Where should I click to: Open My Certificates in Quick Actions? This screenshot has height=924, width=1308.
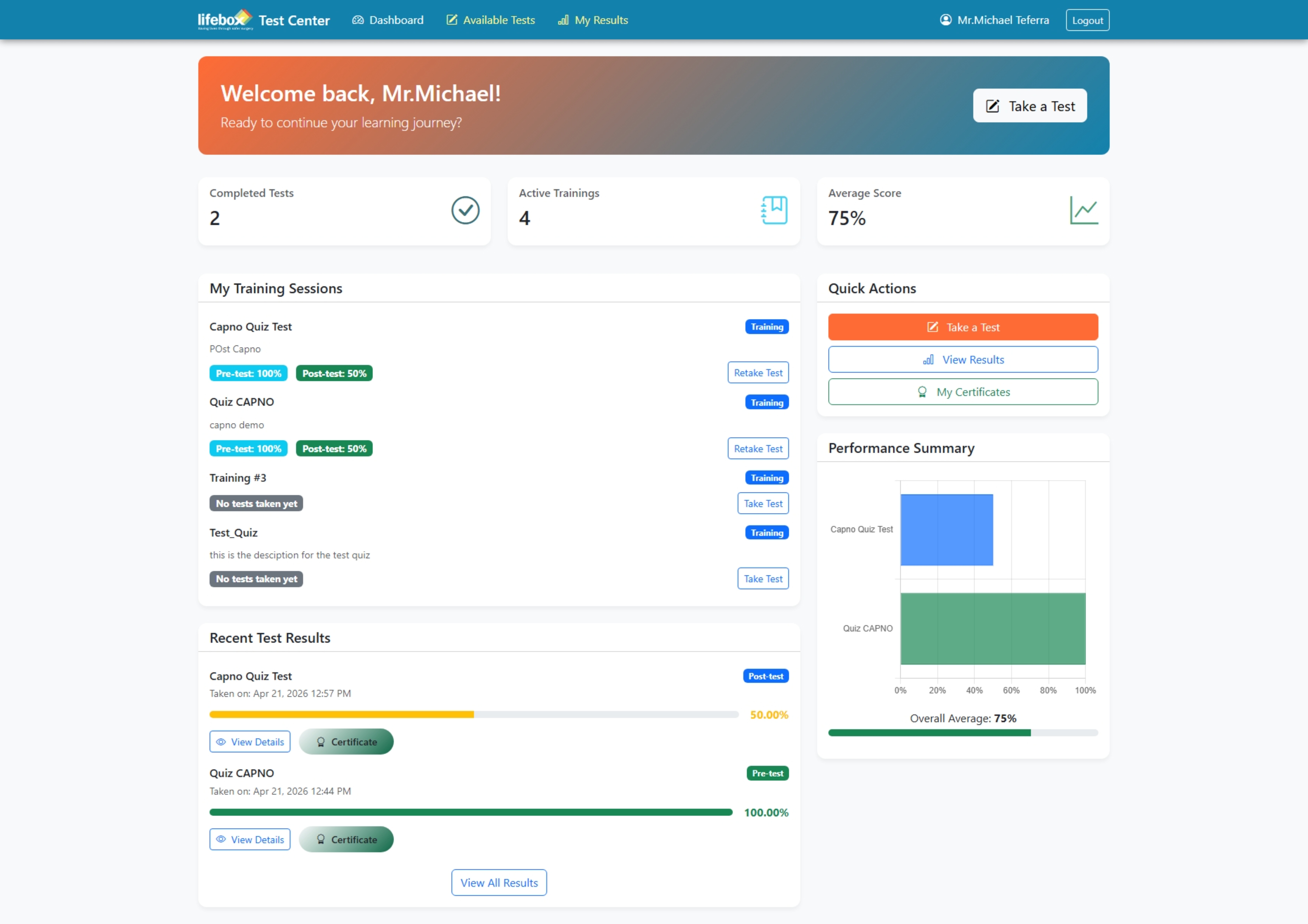click(963, 392)
